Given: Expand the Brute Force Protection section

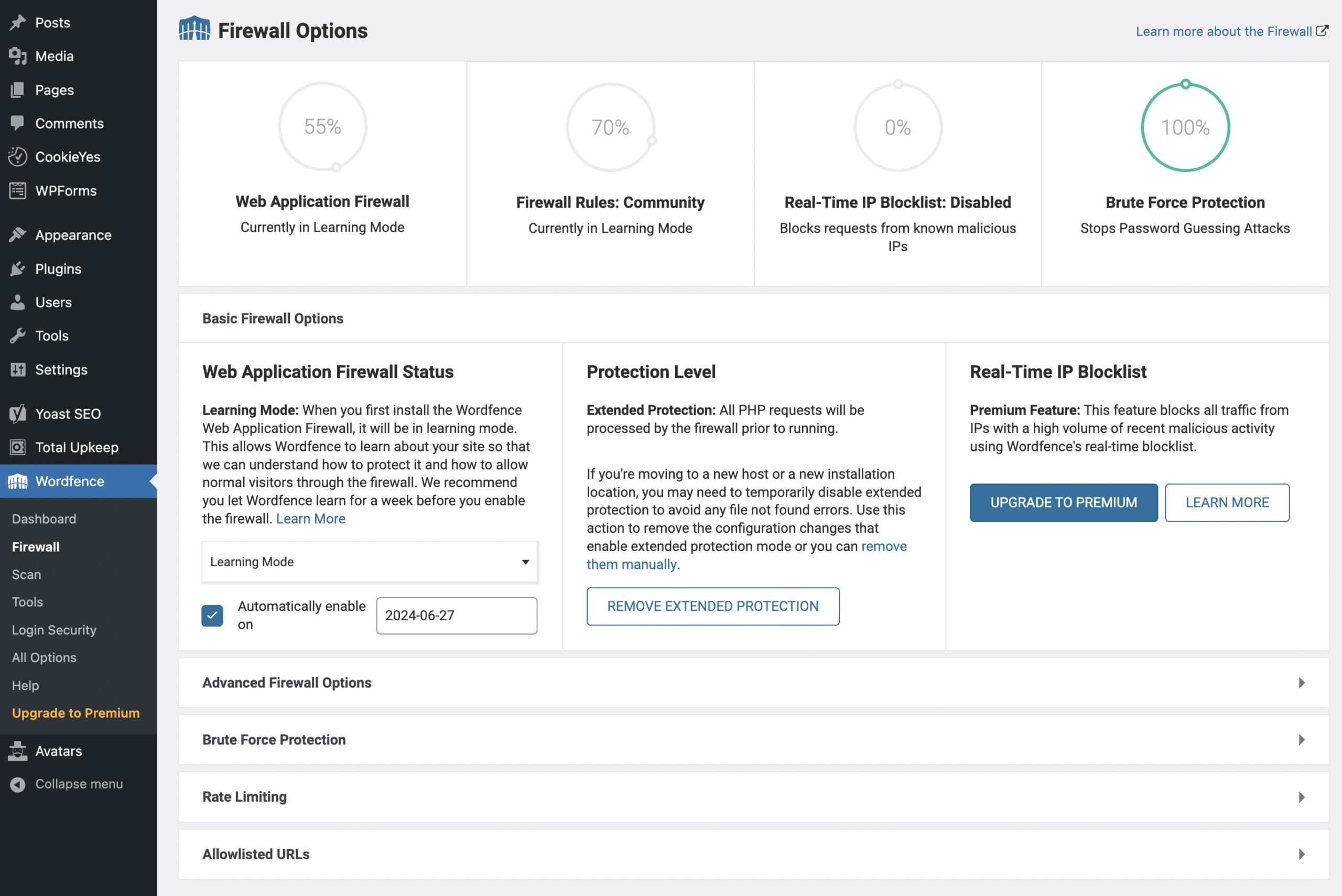Looking at the screenshot, I should [753, 740].
